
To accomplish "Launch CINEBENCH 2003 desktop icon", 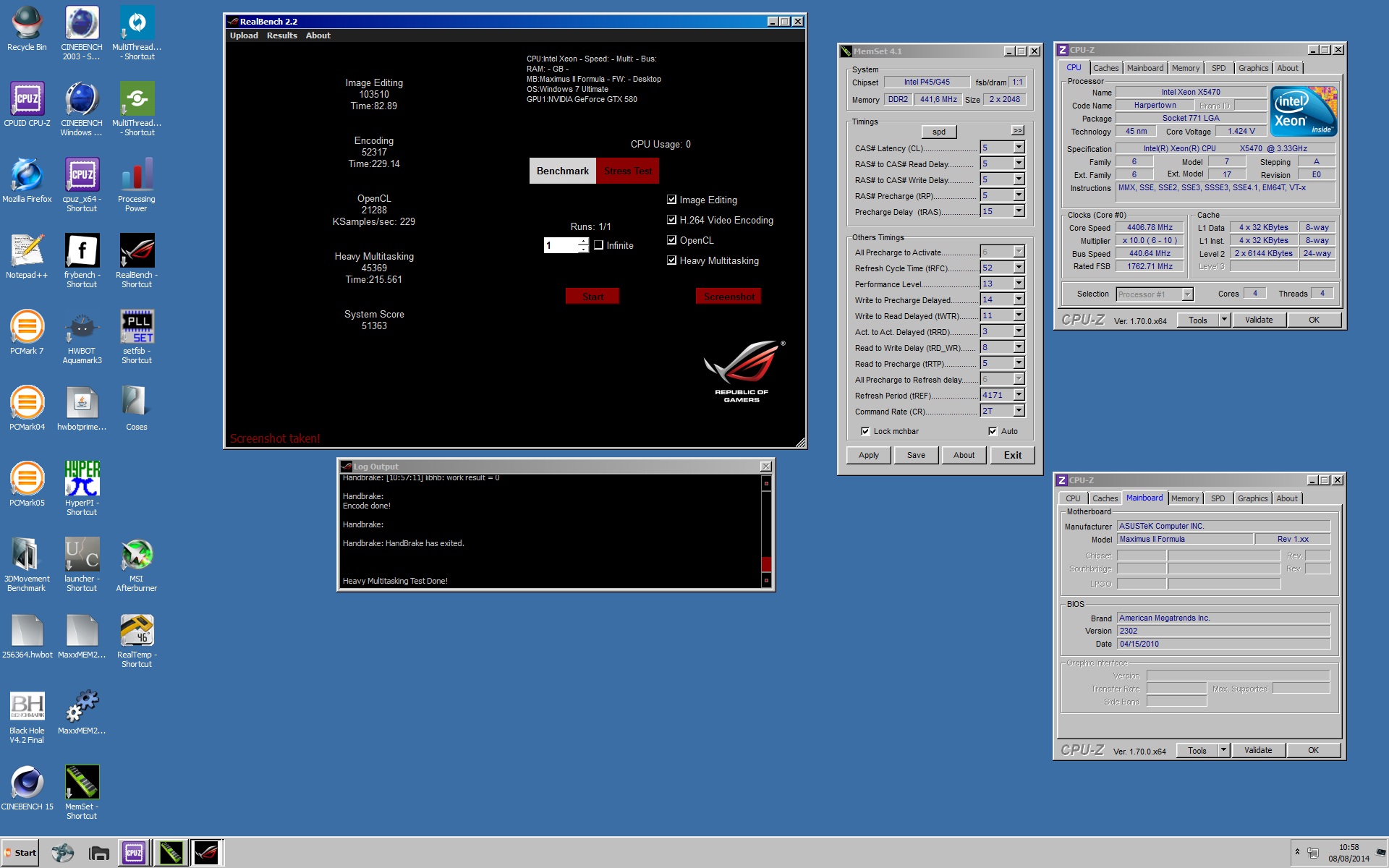I will coord(82,33).
